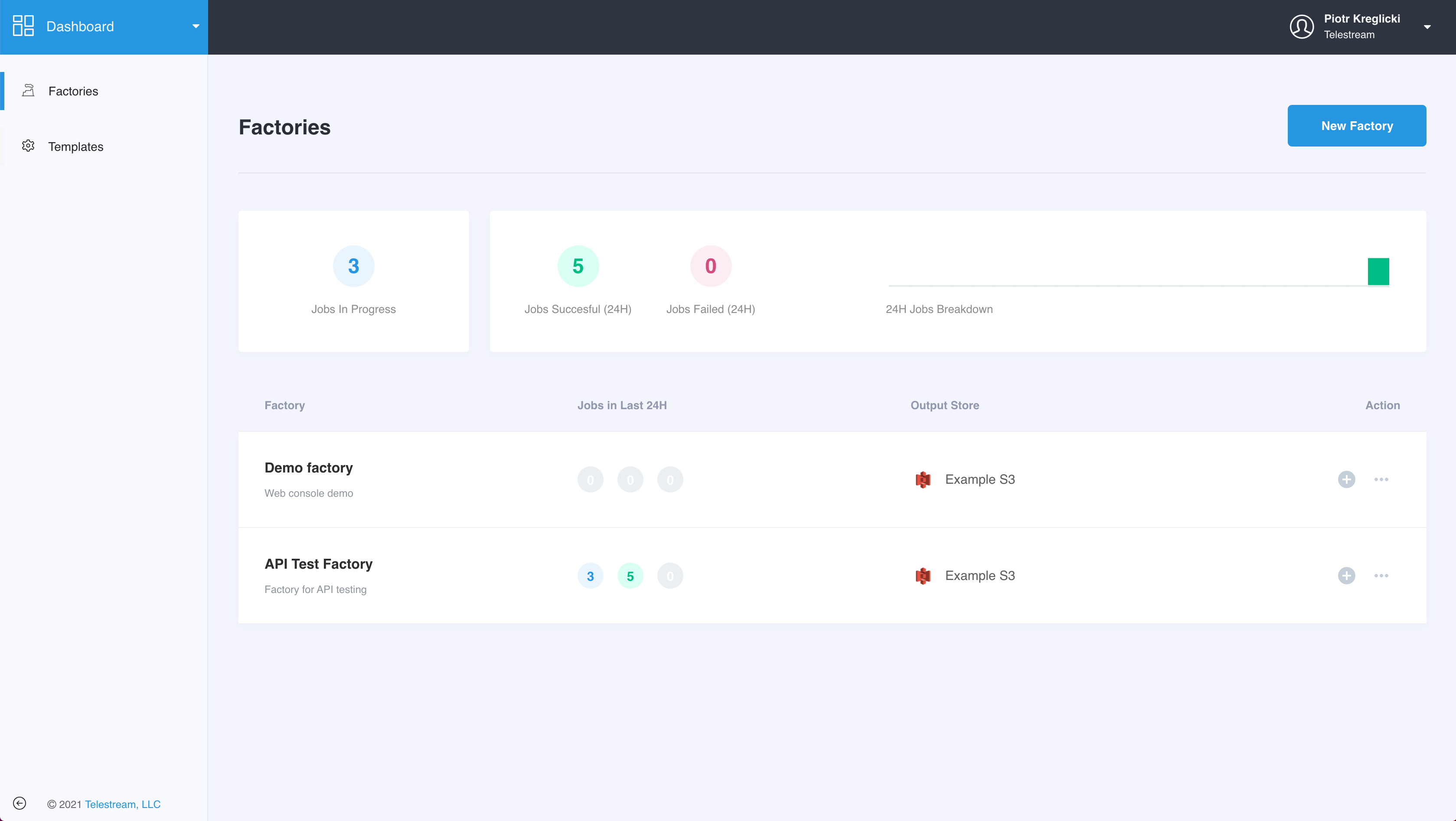This screenshot has height=821, width=1456.
Task: Click the Factories page heading
Action: point(284,127)
